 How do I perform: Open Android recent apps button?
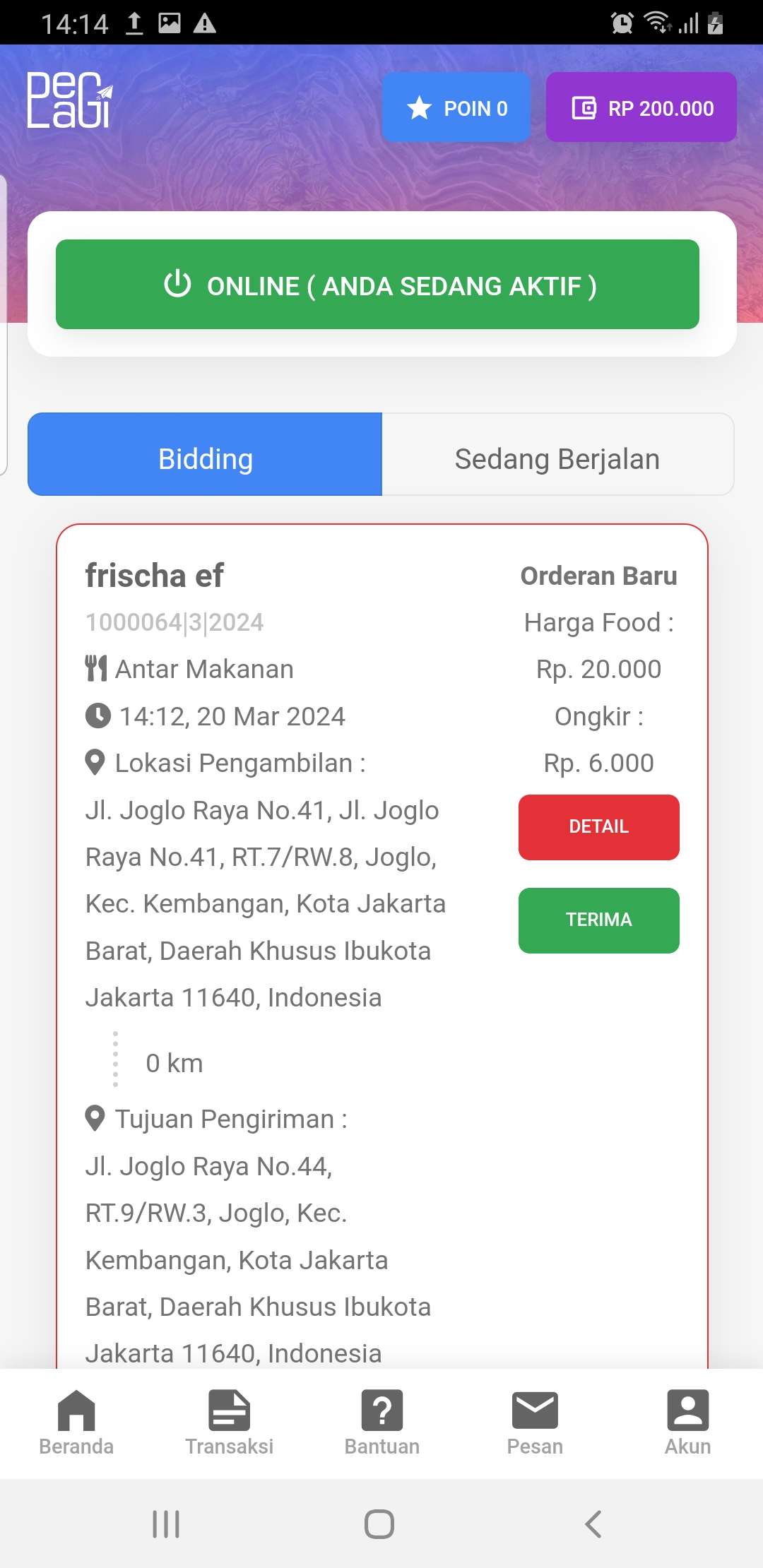click(166, 1524)
